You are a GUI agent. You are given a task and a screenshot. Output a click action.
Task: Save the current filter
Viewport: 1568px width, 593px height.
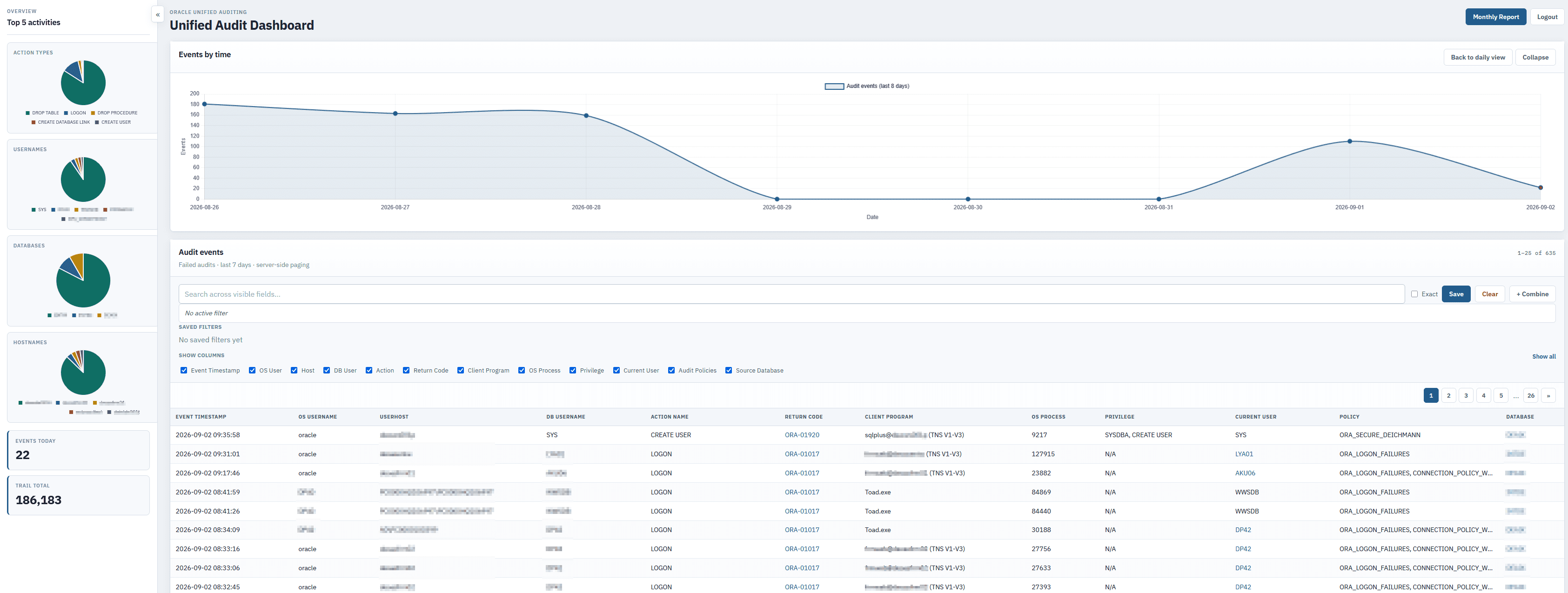(x=1455, y=294)
